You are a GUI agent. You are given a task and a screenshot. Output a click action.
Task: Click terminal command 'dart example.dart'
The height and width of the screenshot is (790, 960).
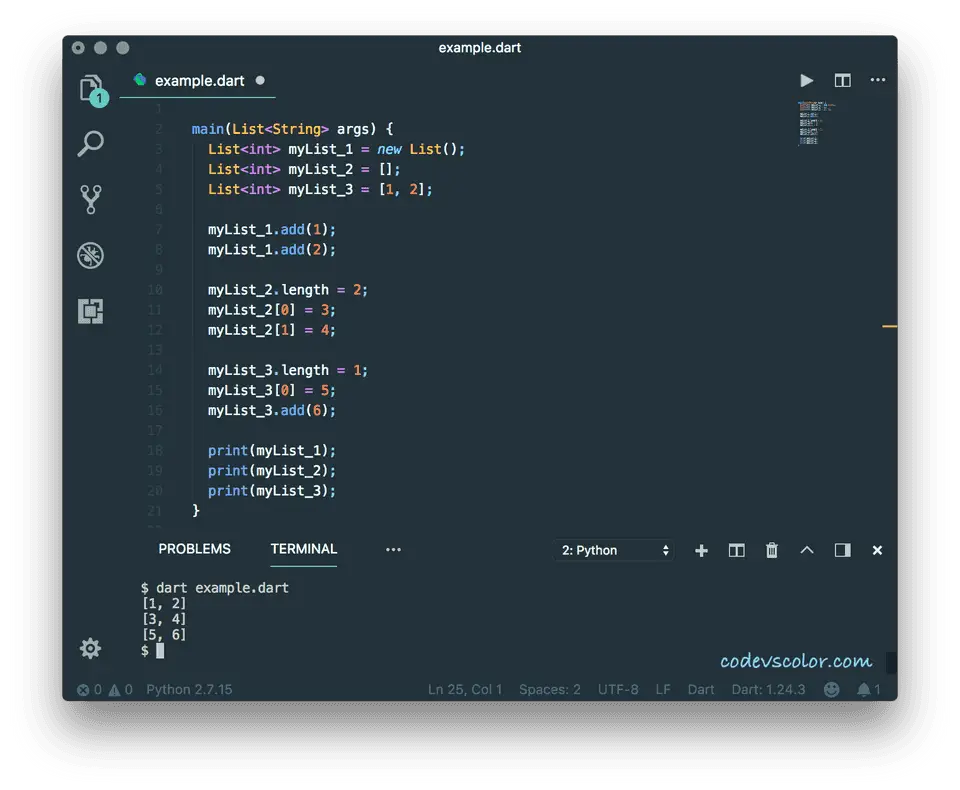coord(222,588)
